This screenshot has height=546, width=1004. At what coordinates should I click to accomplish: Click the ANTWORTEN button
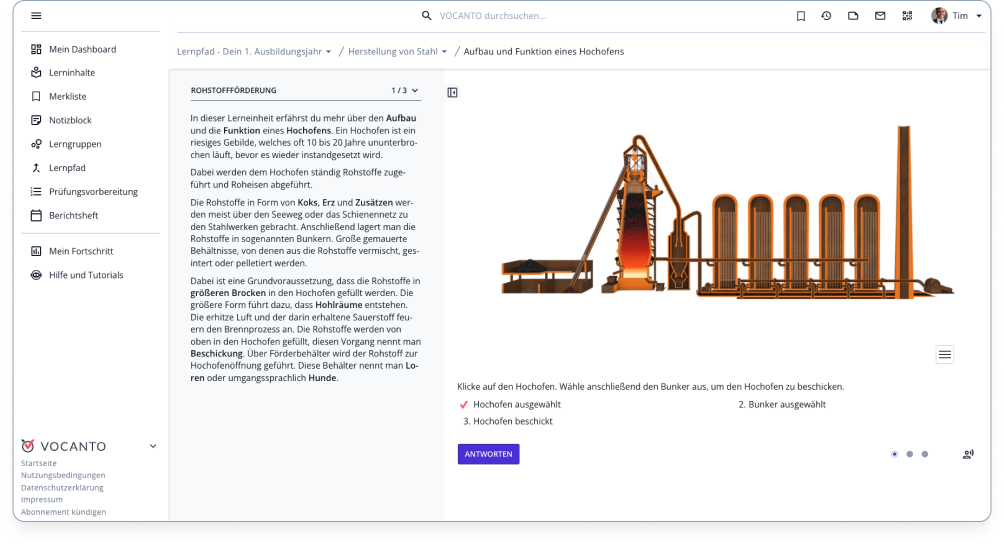(x=488, y=454)
